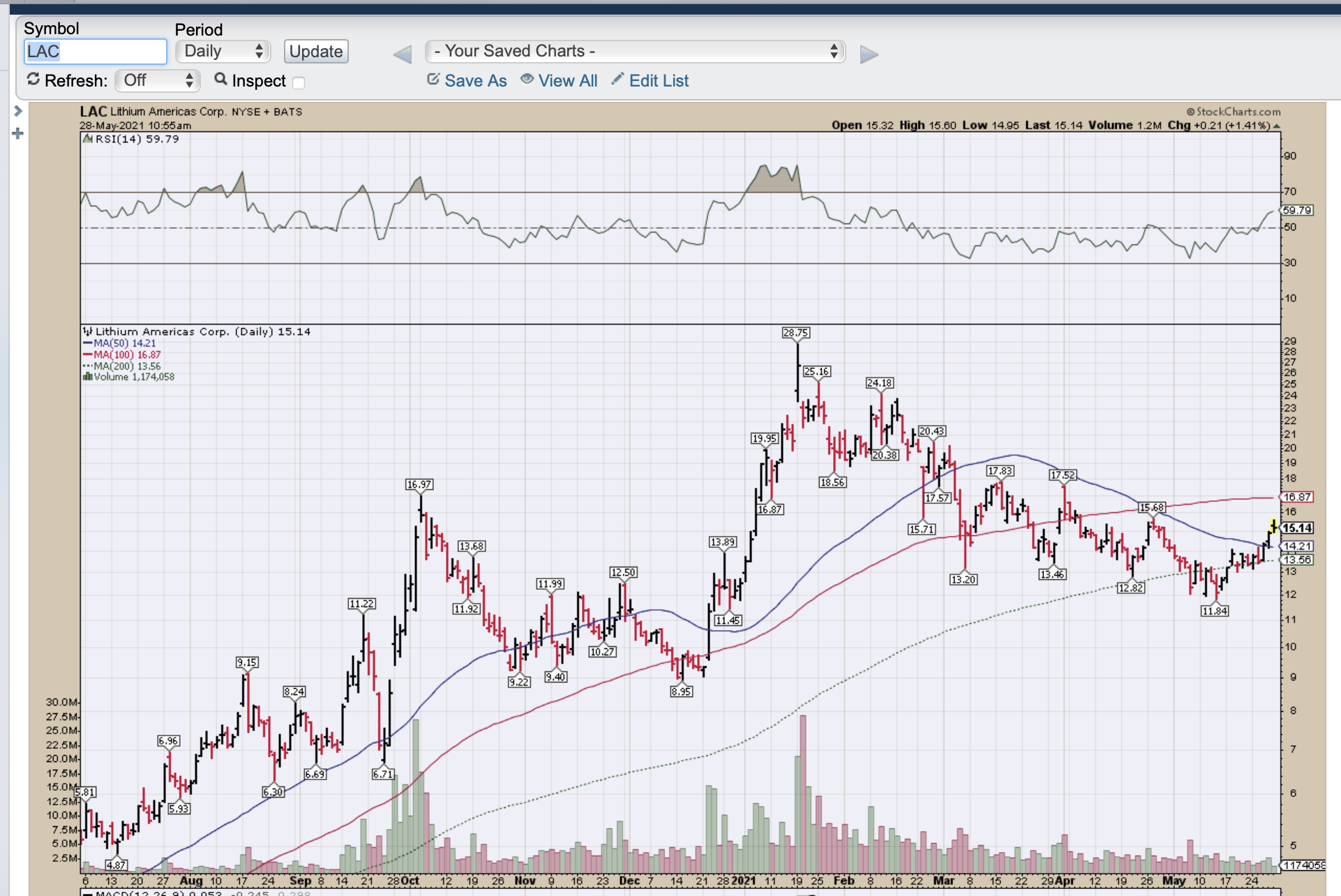This screenshot has height=896, width=1341.
Task: Open the Period dropdown set to Daily
Action: click(x=223, y=52)
